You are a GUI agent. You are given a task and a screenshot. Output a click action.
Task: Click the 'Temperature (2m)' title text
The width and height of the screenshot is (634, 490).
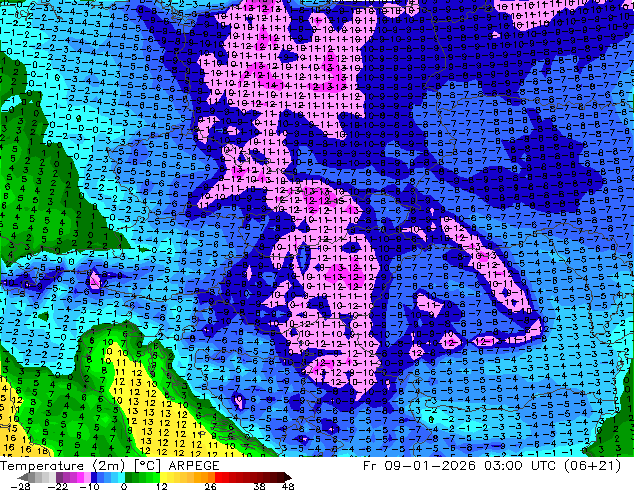(x=63, y=466)
